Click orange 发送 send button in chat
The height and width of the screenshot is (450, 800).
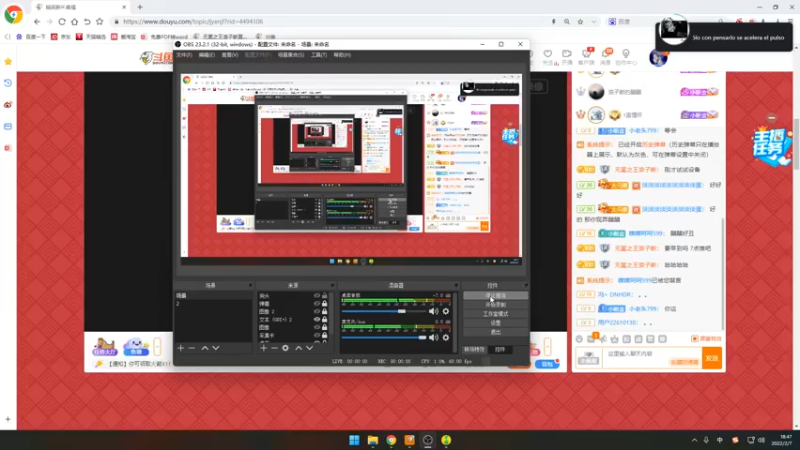712,358
